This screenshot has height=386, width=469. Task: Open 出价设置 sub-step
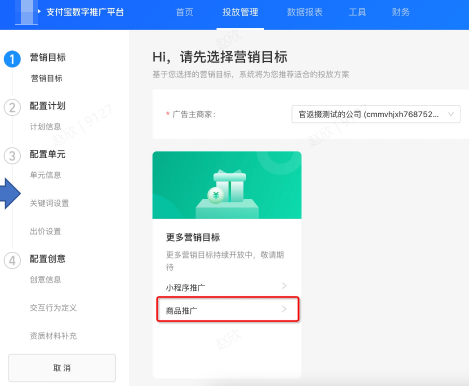tap(45, 231)
